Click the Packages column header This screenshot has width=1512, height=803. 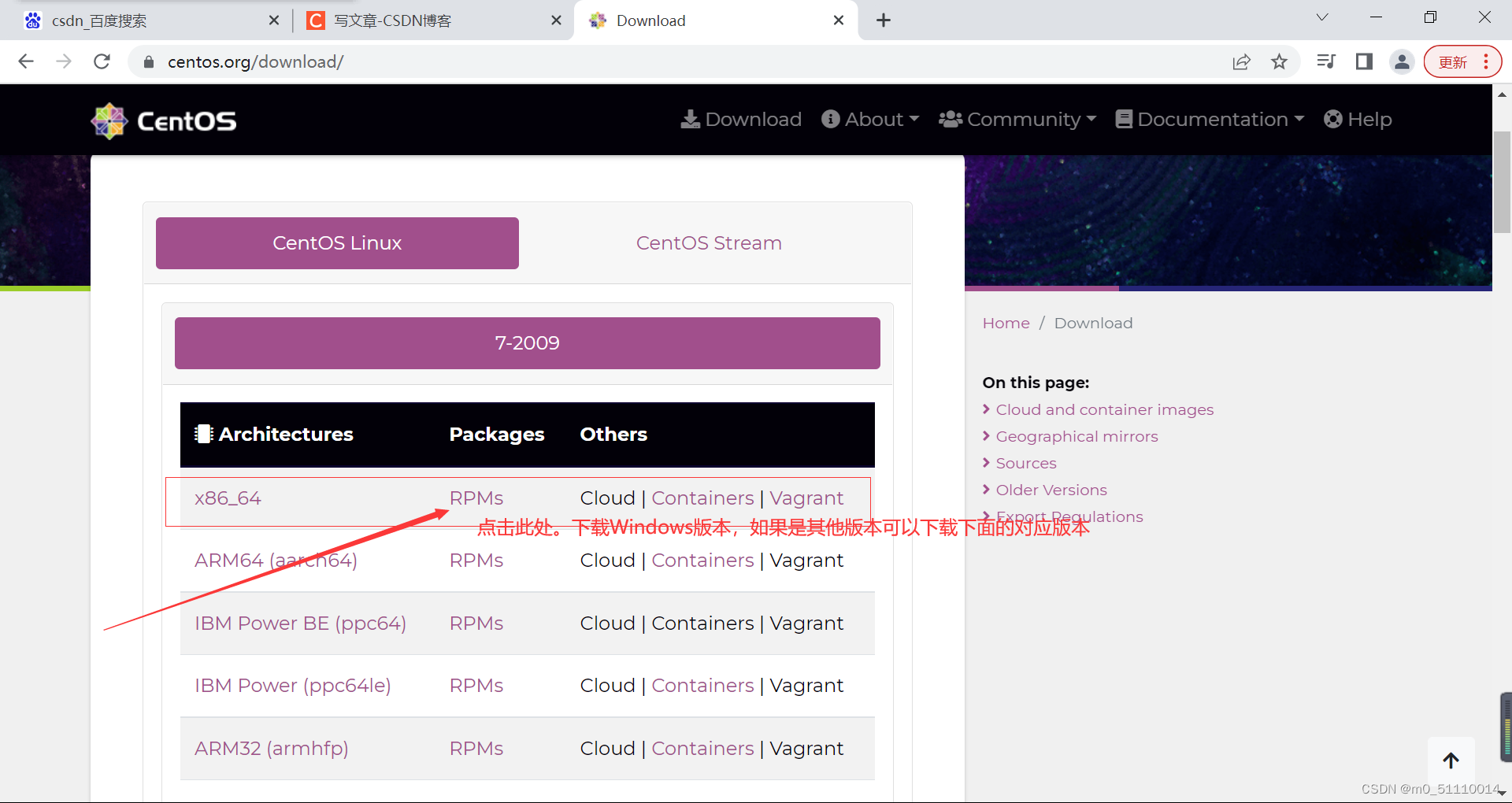[497, 435]
